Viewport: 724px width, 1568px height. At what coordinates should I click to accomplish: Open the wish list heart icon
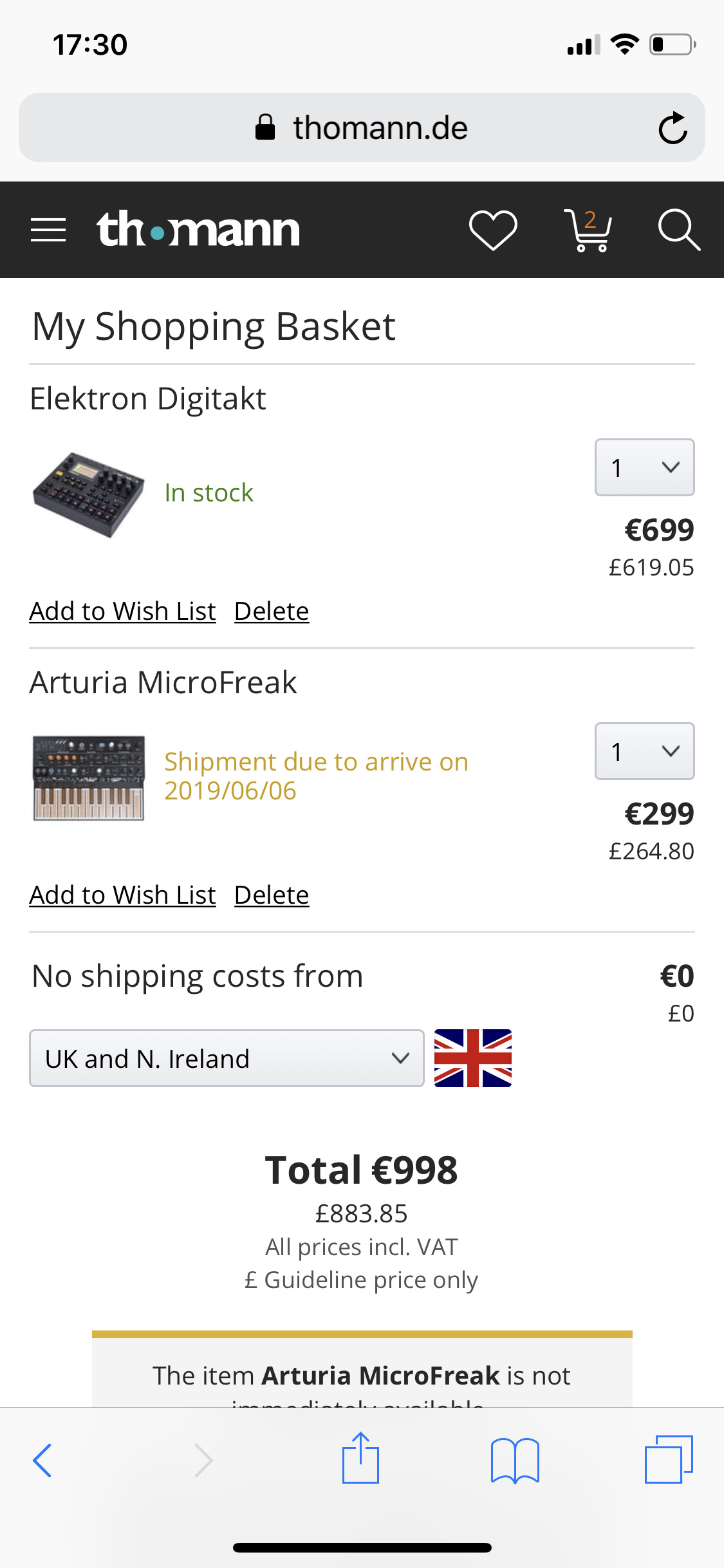pyautogui.click(x=493, y=230)
